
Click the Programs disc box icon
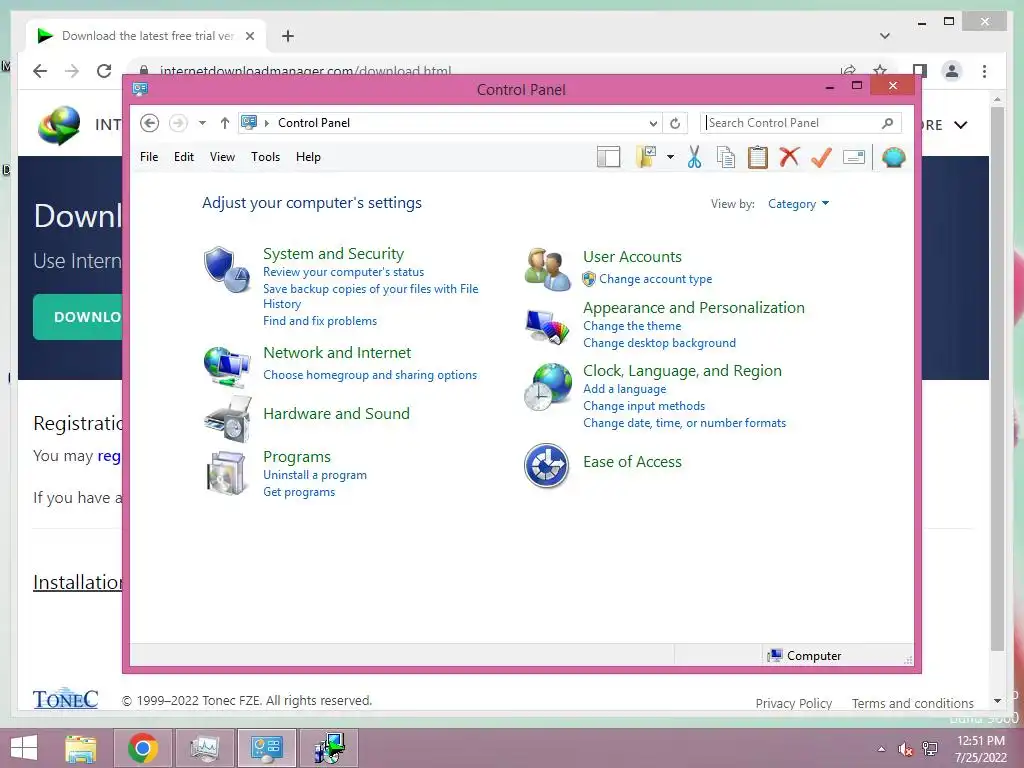pyautogui.click(x=226, y=473)
